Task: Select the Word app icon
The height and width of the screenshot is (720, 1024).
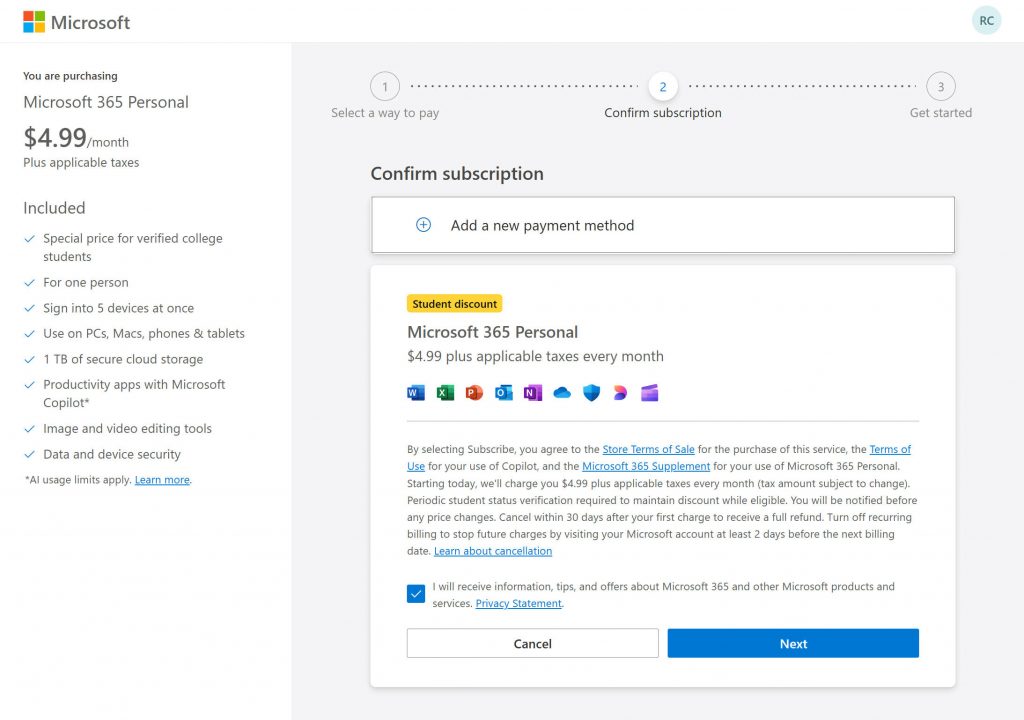Action: (x=415, y=392)
